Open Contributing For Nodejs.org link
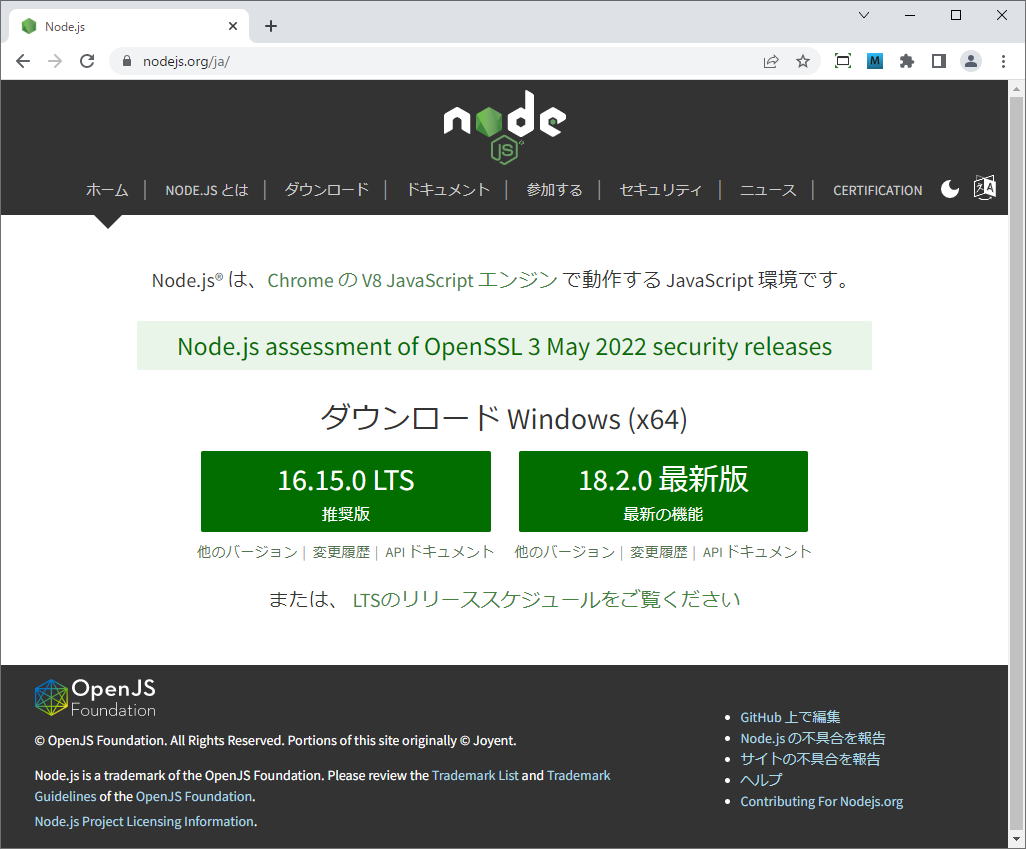Screen dimensions: 1026x849 [821, 801]
